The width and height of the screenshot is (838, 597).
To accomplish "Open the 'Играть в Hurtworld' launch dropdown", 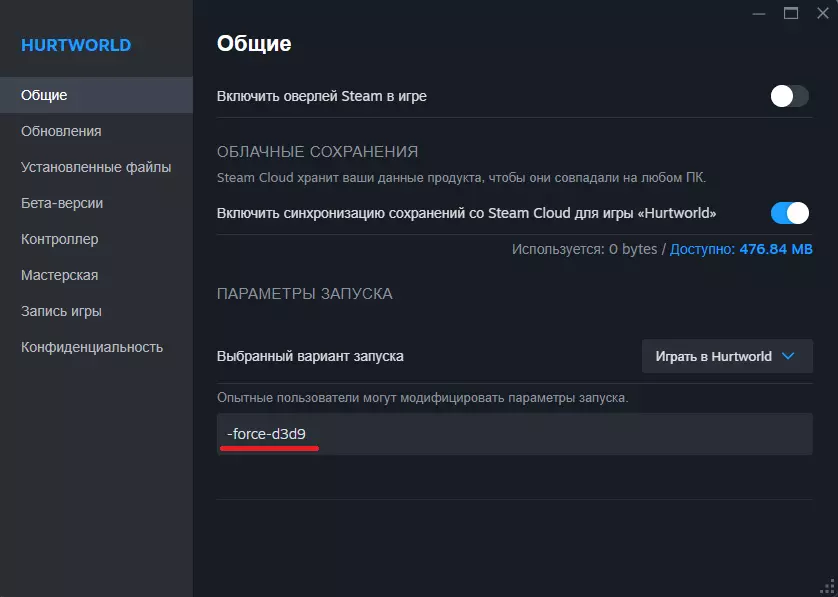I will tap(726, 356).
